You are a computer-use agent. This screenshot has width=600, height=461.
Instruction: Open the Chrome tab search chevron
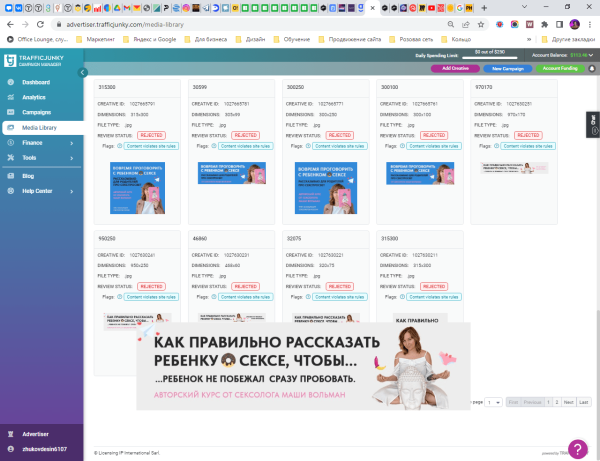(524, 7)
